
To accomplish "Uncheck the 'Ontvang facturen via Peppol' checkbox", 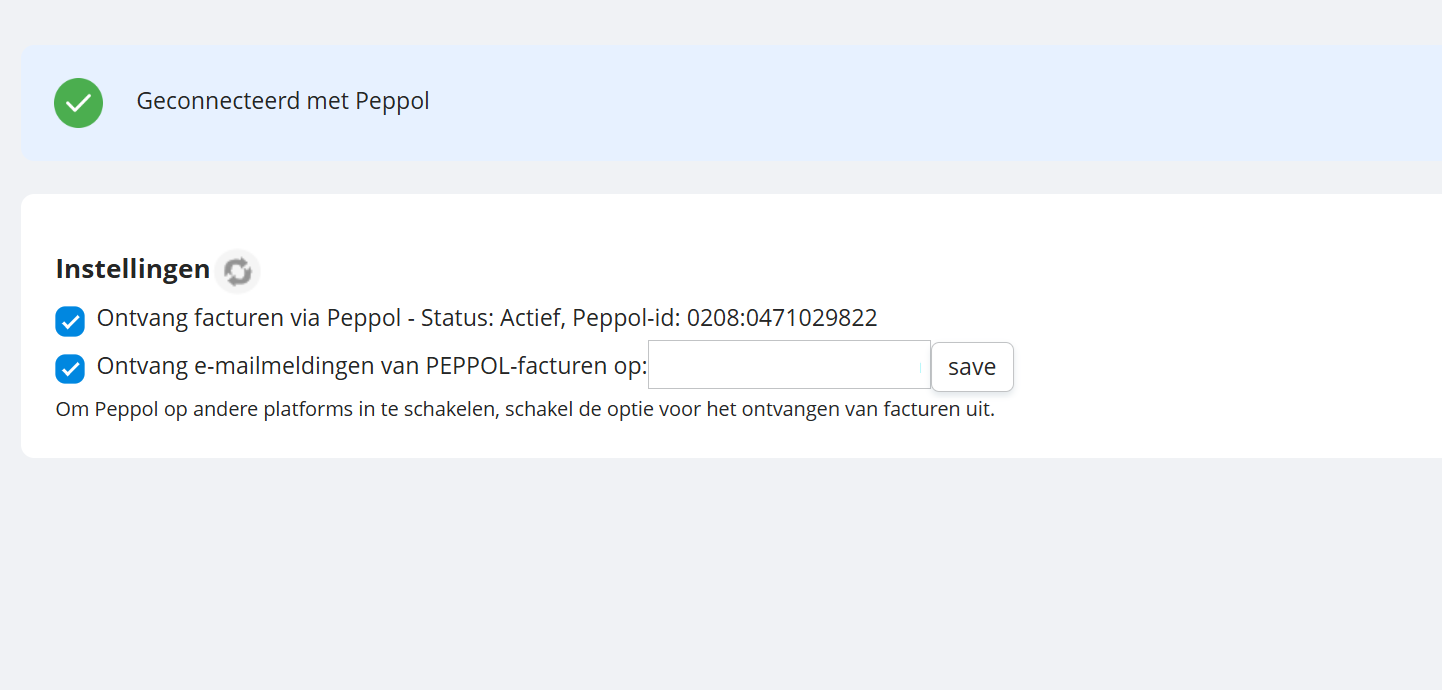I will click(70, 321).
